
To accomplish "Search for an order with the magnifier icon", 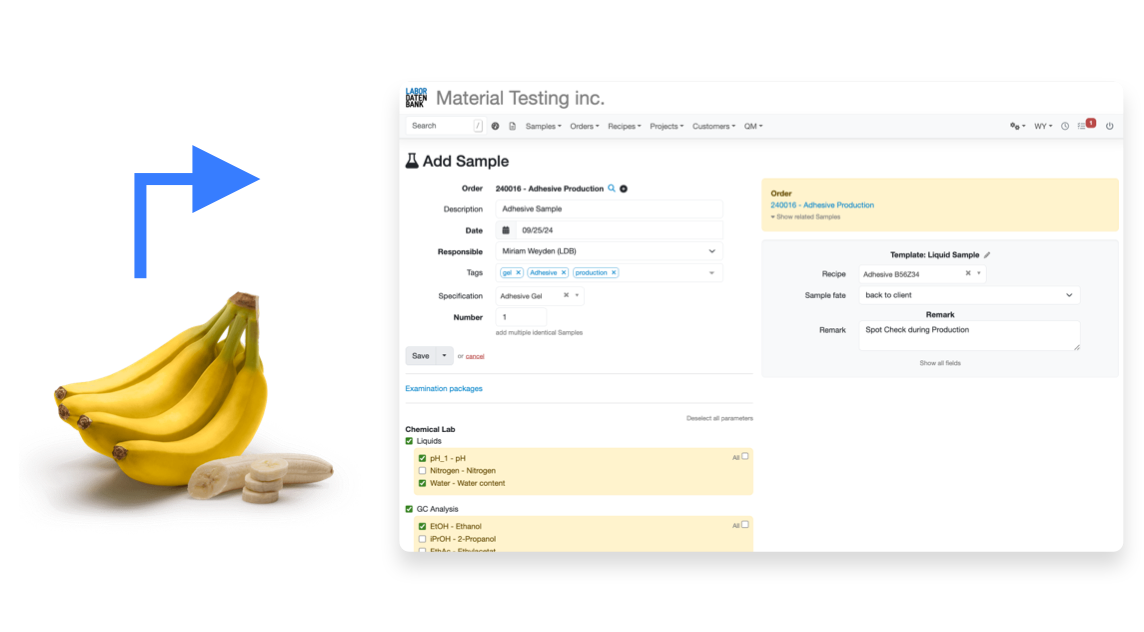I will click(611, 188).
